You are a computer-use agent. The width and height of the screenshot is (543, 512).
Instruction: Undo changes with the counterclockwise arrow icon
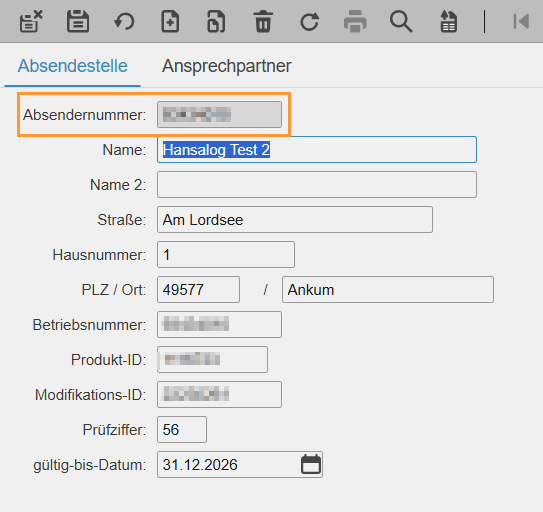tap(124, 21)
